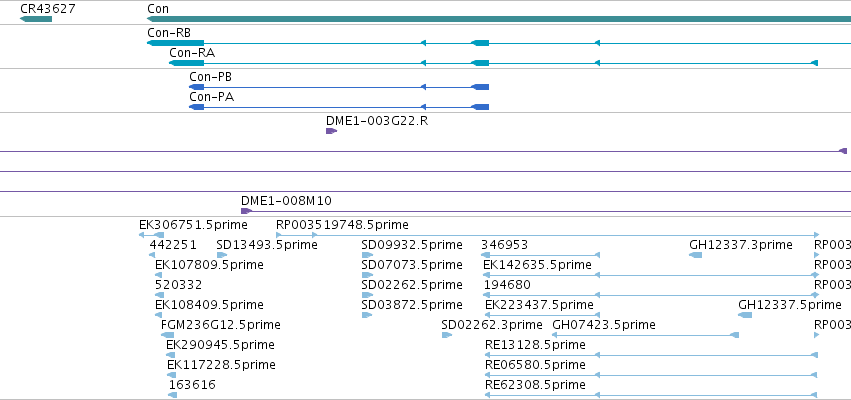Click the DME1-008M10 purple start marker
Screen dimensions: 851x400
[246, 211]
